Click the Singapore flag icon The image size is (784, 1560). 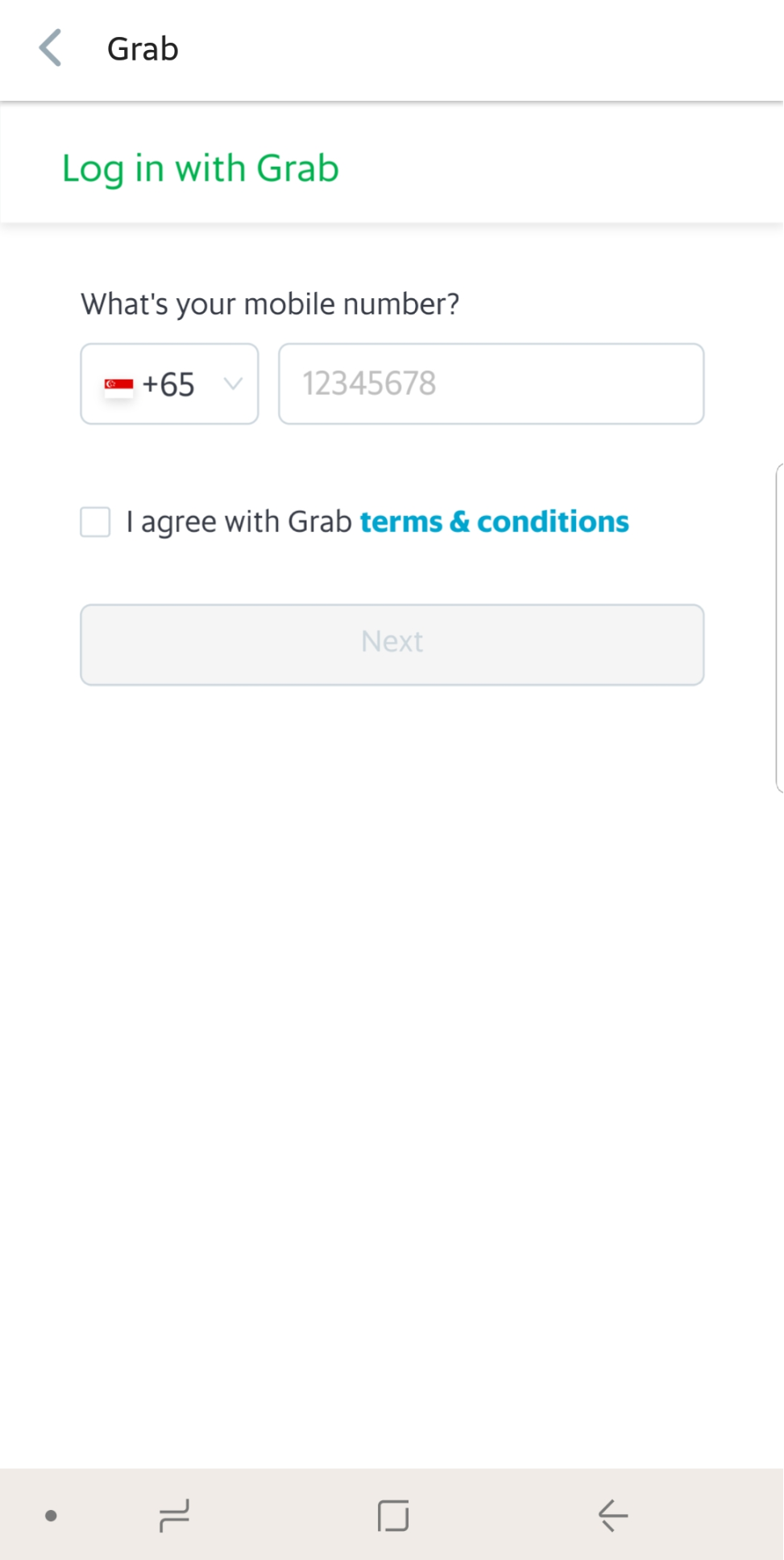click(x=118, y=386)
